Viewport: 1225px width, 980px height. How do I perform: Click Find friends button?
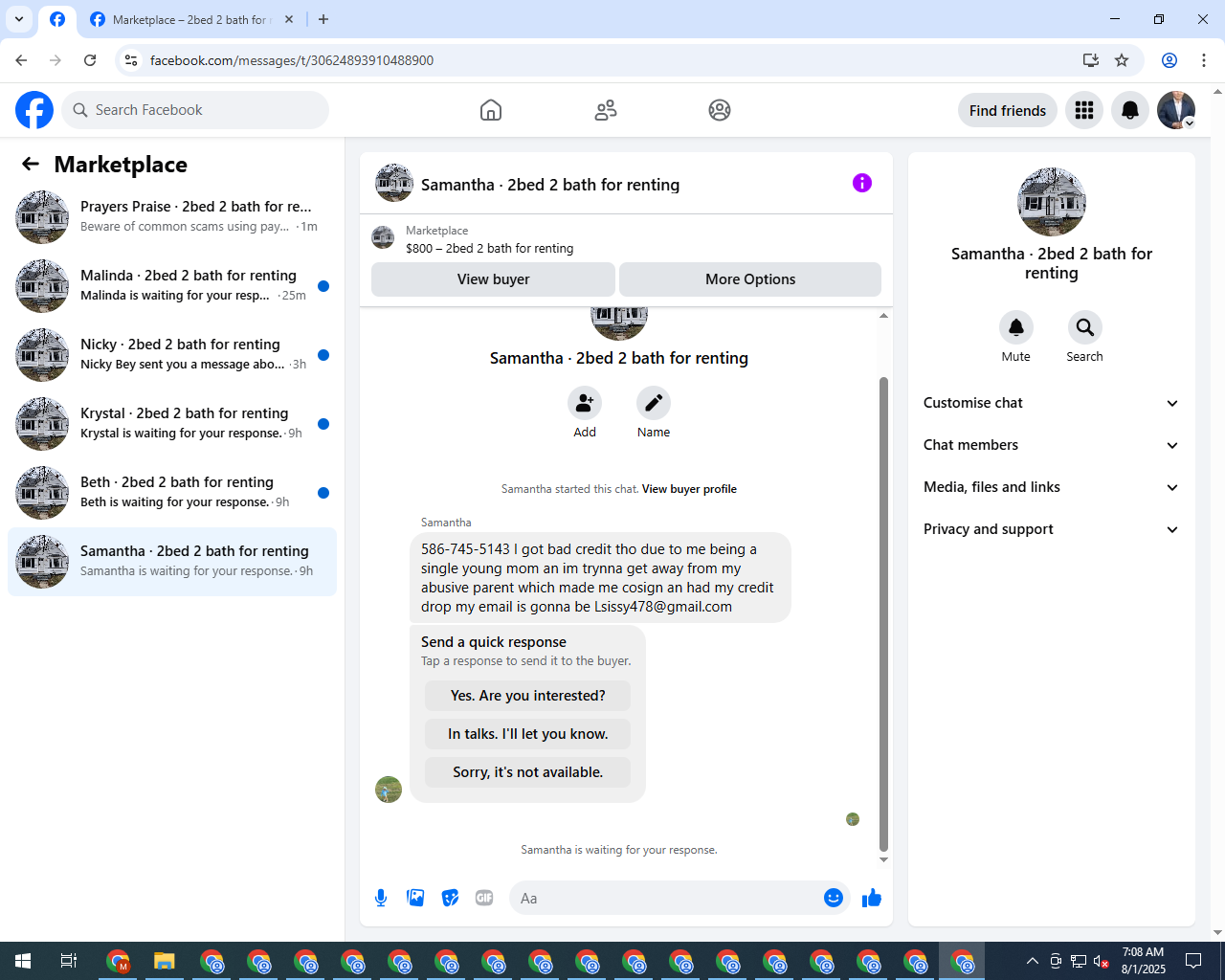coord(1008,110)
